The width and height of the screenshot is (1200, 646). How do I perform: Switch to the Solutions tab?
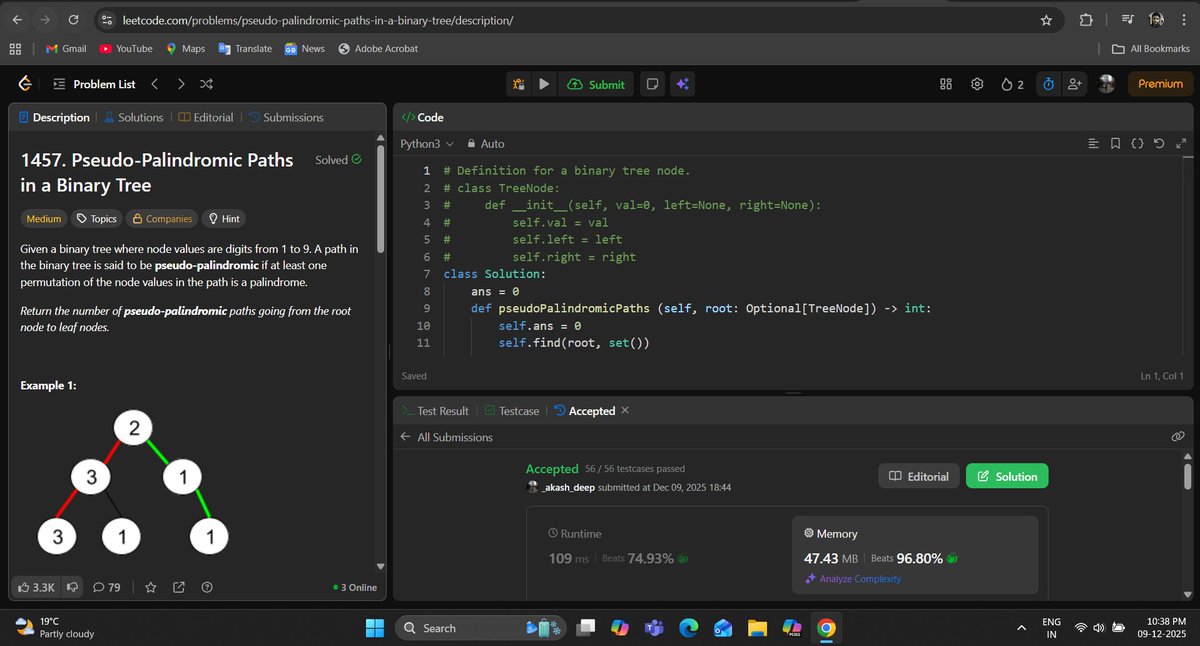[x=133, y=117]
